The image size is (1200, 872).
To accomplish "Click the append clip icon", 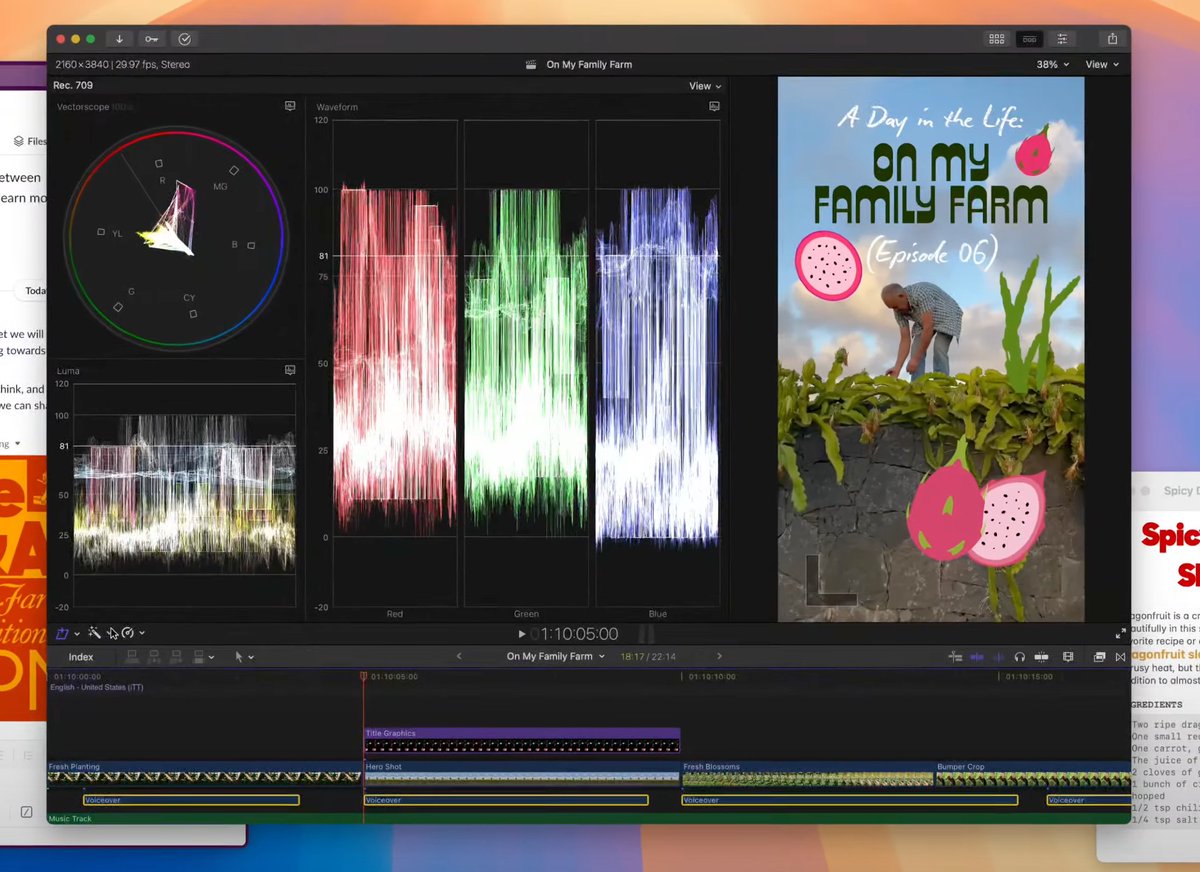I will point(175,657).
